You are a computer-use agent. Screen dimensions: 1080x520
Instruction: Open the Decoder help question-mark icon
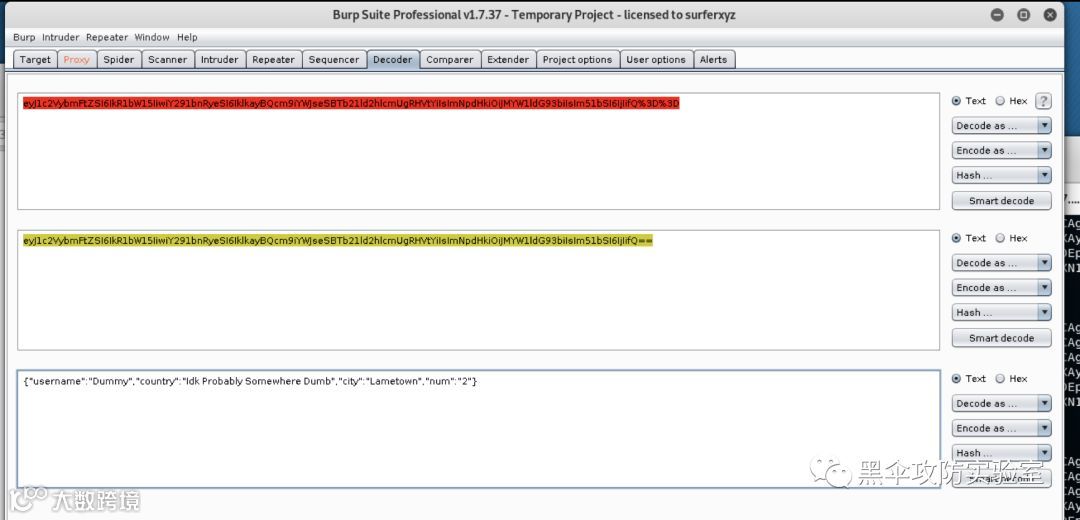[1043, 101]
